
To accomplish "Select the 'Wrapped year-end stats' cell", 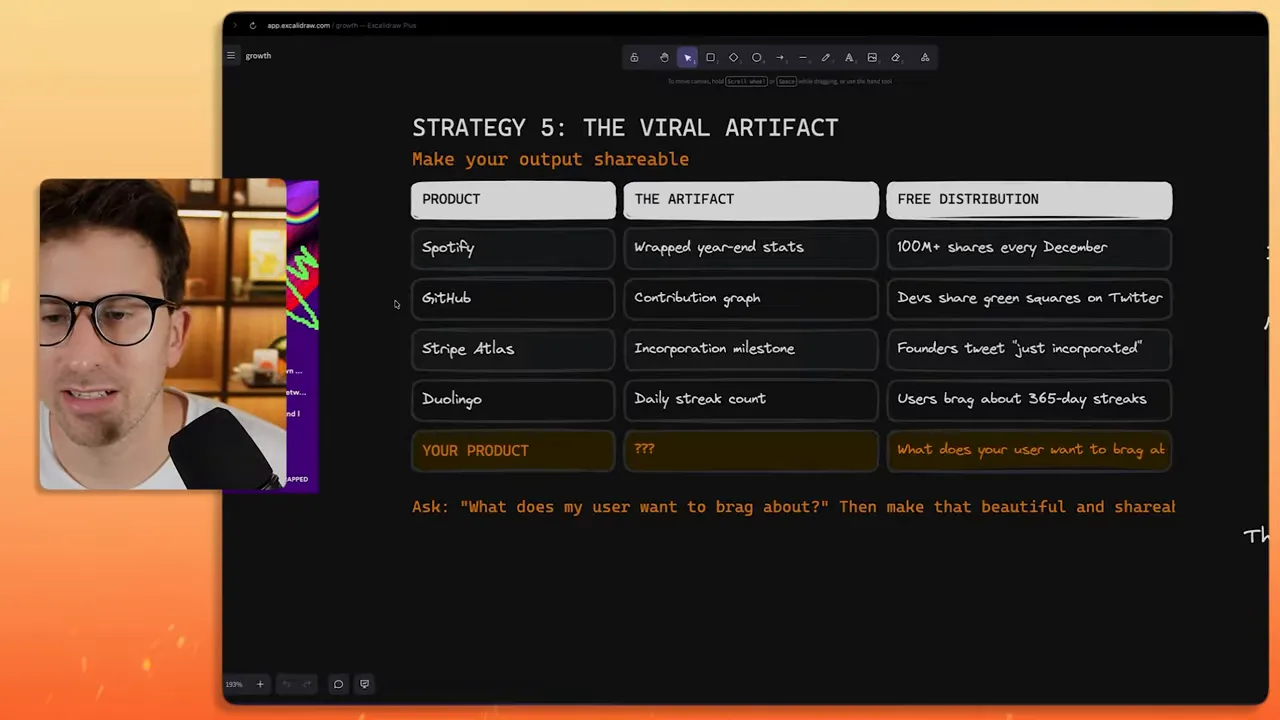I will 751,248.
